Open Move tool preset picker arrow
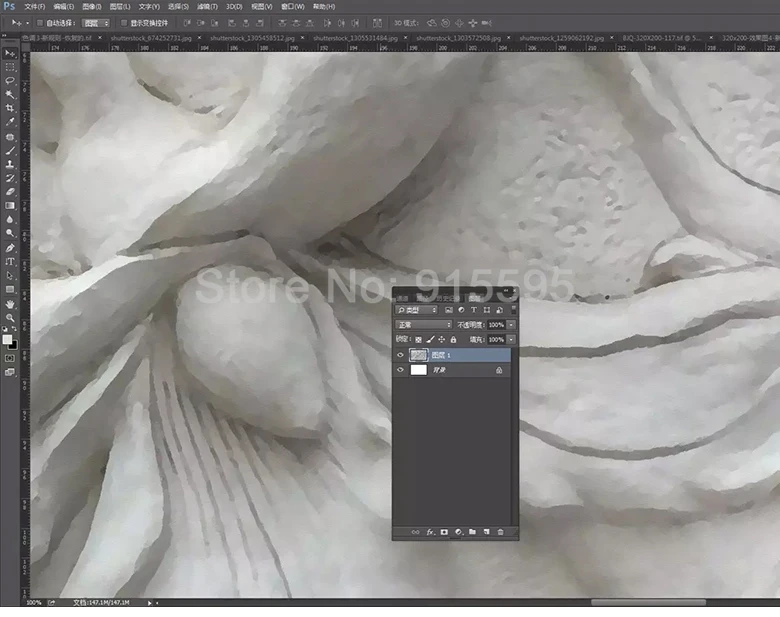Screen dimensions: 780x617 click(x=27, y=23)
